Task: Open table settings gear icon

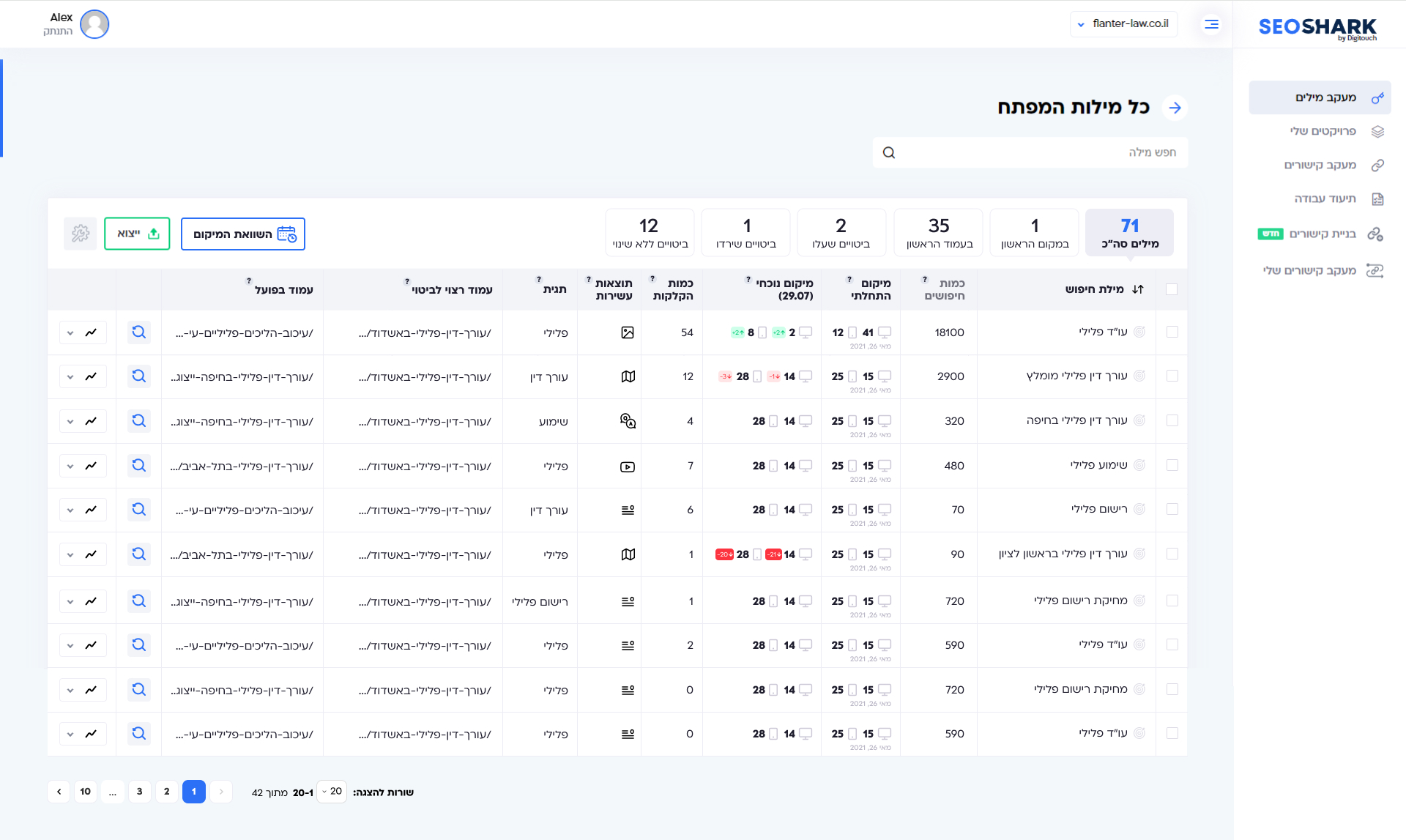Action: [81, 234]
